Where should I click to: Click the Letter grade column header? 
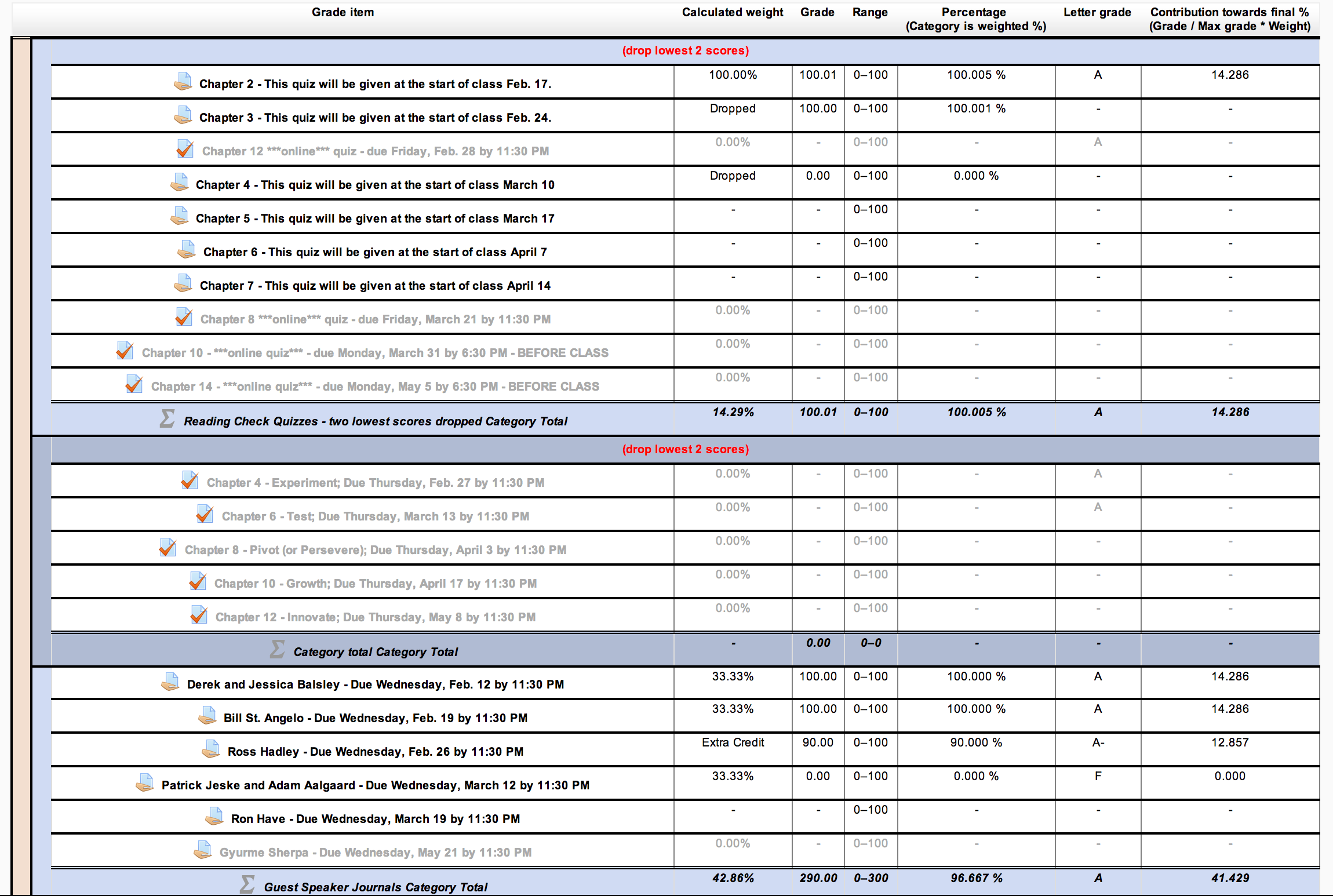[1097, 12]
